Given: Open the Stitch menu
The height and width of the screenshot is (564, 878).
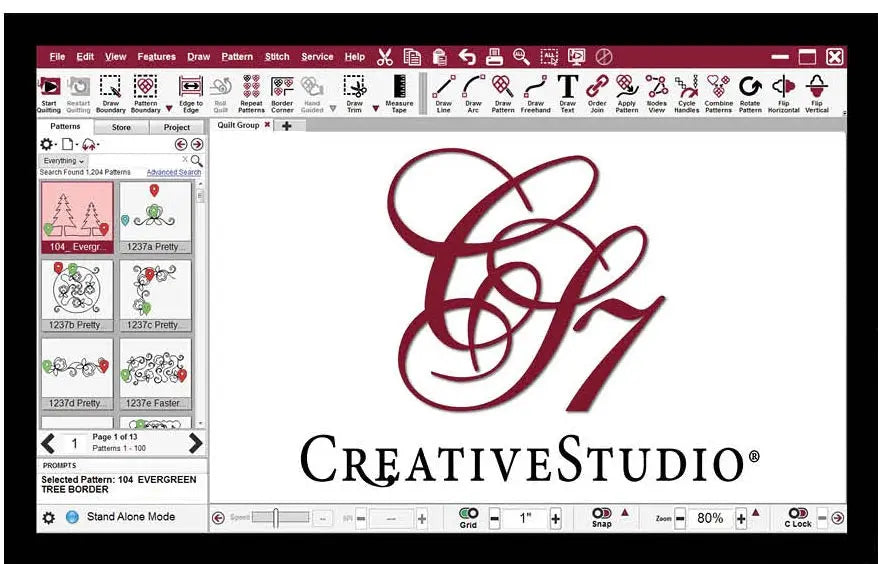Looking at the screenshot, I should (x=277, y=57).
